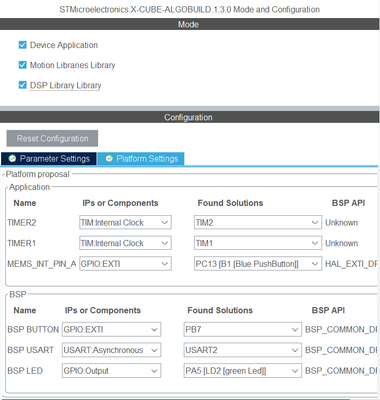Click the BSP_COMMON value in the BSP LED row

tap(341, 371)
